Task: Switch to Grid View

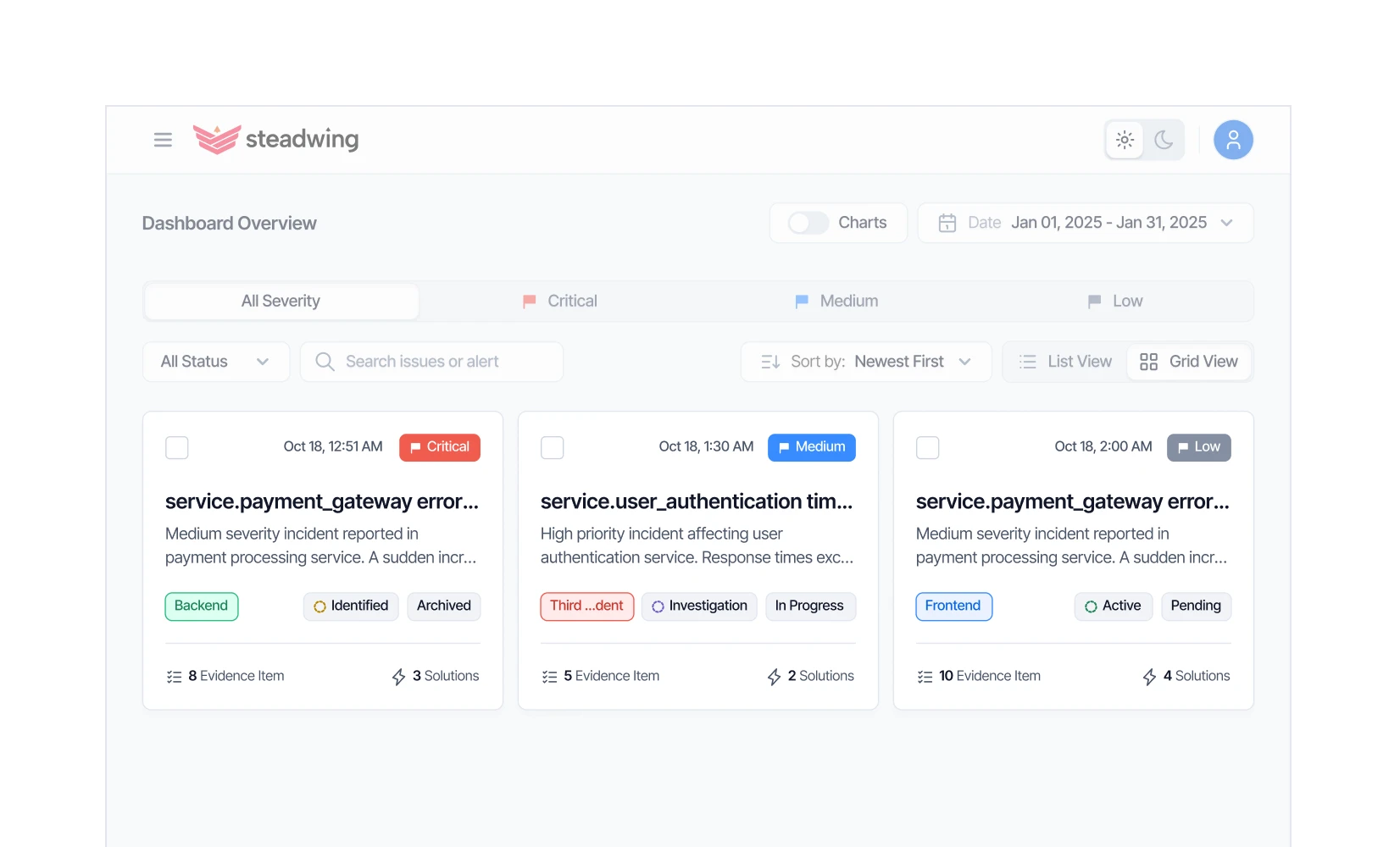Action: click(x=1189, y=362)
